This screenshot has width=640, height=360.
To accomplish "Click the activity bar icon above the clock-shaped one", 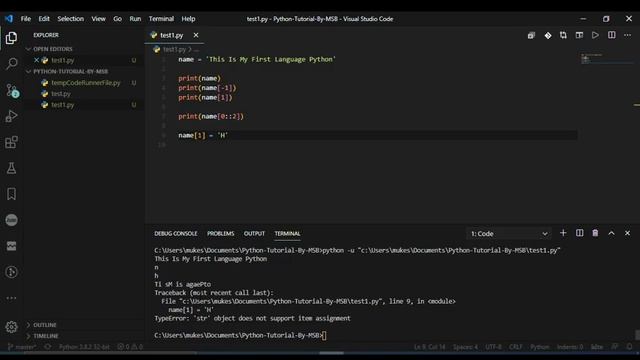I will [11, 246].
